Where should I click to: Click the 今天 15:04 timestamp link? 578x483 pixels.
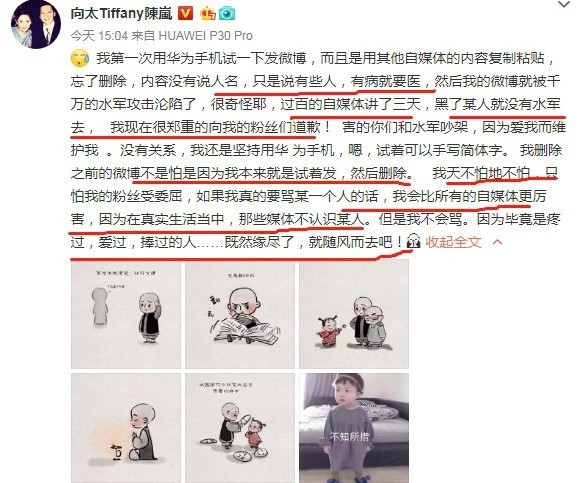pos(99,36)
